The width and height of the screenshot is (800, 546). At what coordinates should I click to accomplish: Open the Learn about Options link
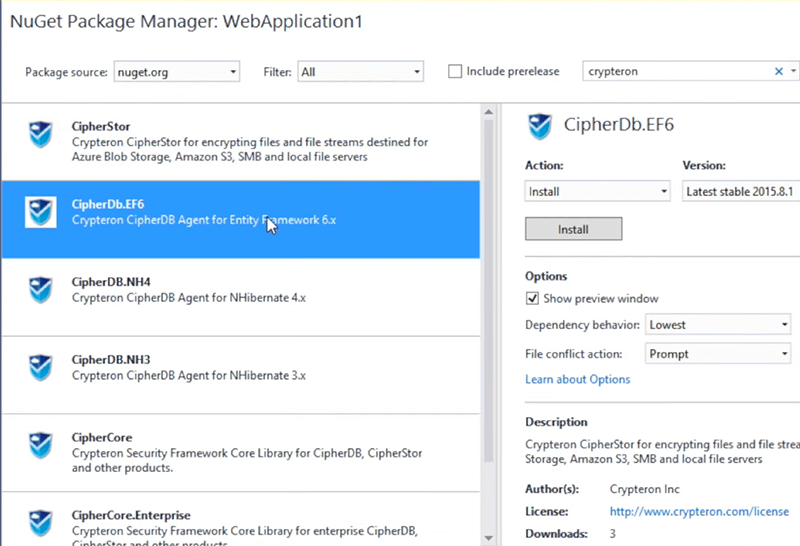577,379
